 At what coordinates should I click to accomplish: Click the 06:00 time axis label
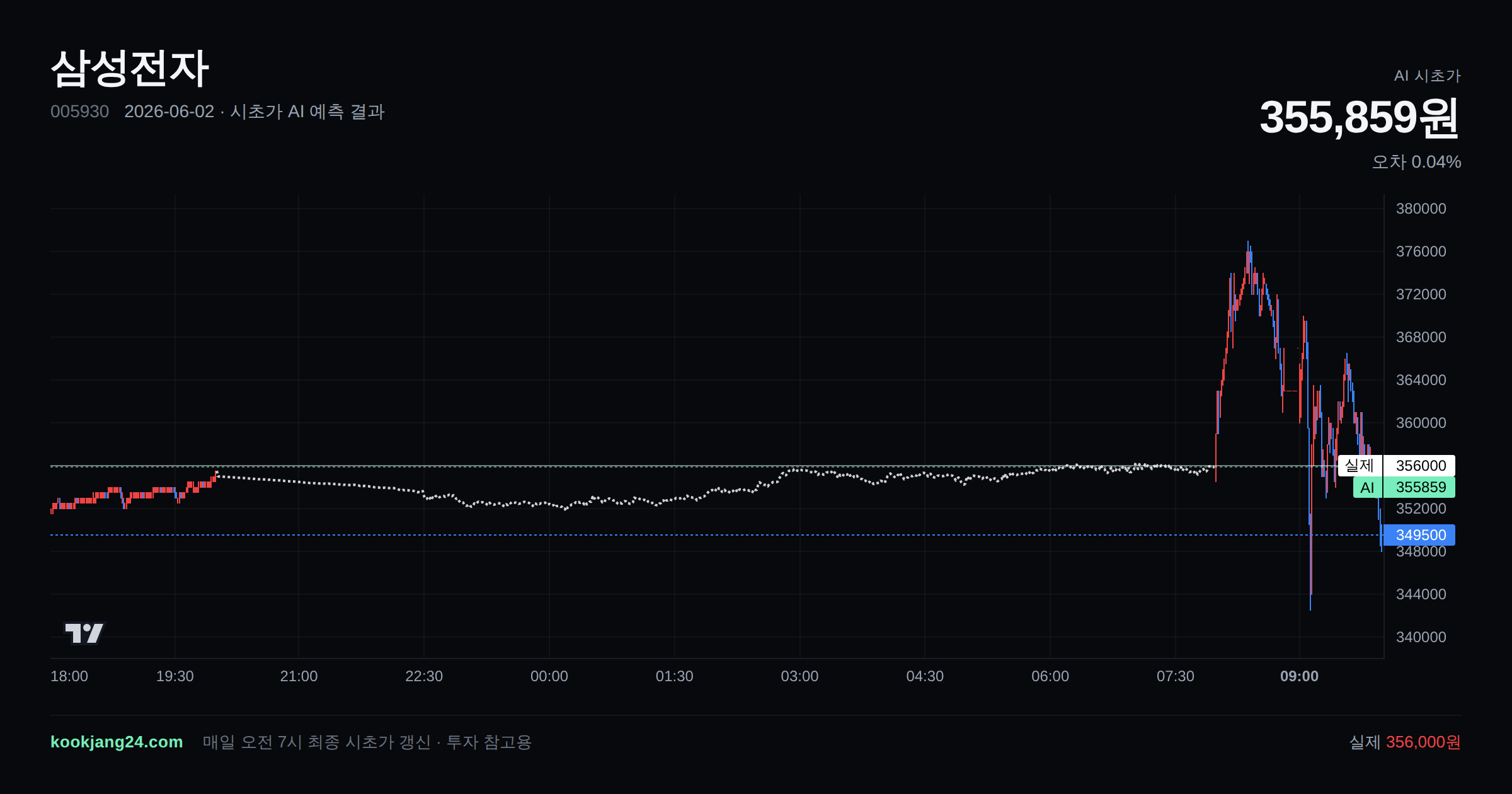pyautogui.click(x=1050, y=676)
